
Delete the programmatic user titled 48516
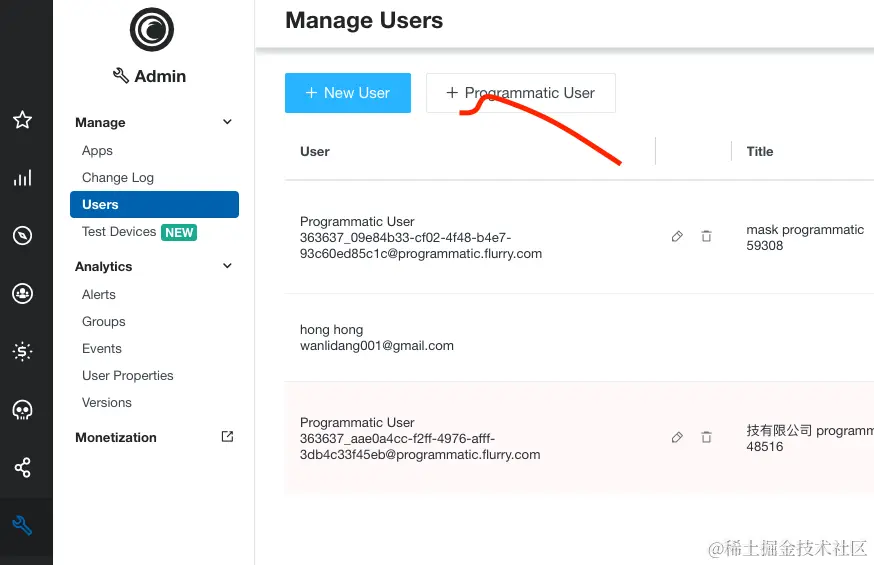pos(706,437)
